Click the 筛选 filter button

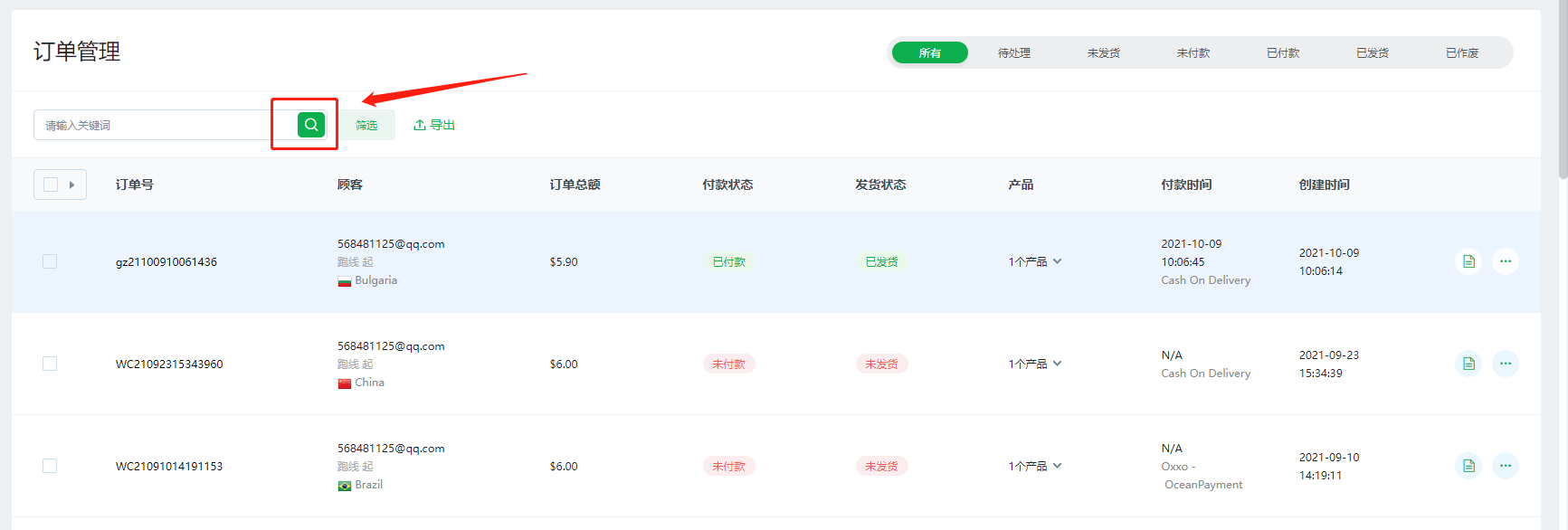point(366,125)
